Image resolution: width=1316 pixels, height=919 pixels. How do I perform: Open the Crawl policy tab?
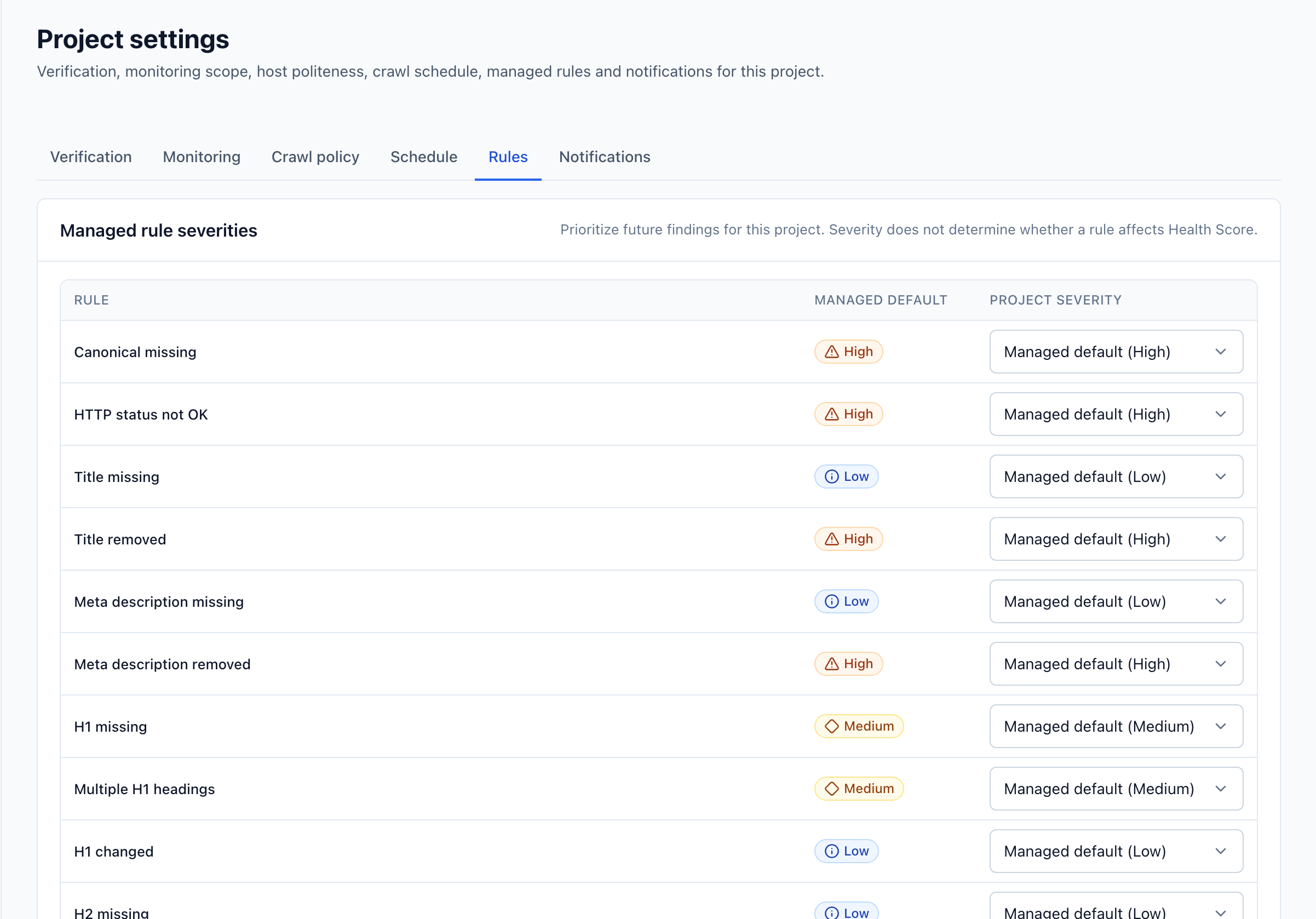(x=315, y=157)
